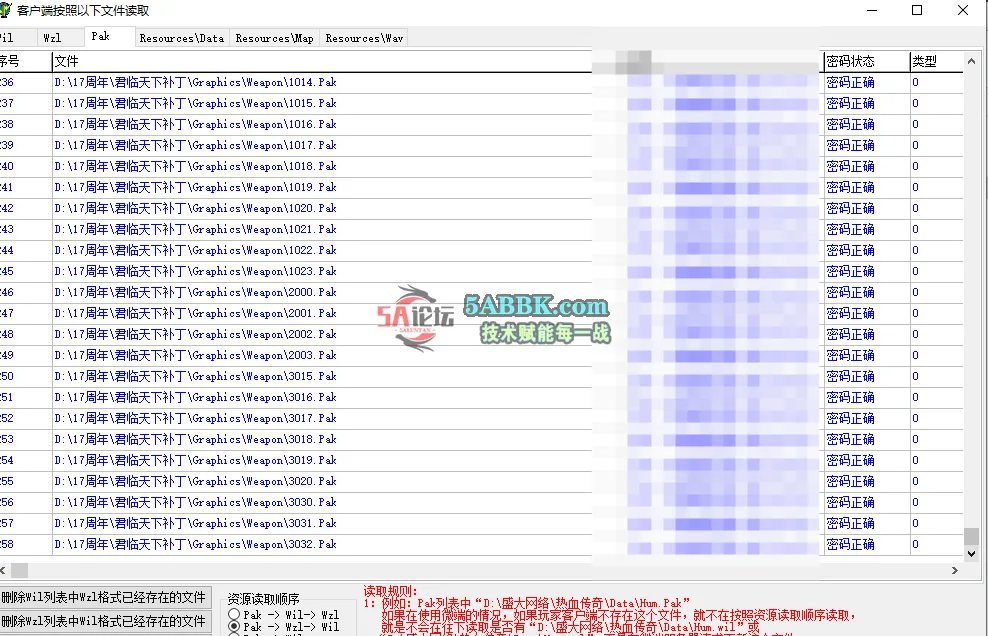The height and width of the screenshot is (636, 988).
Task: Select the Weapon\3015.Pak file row
Action: (195, 376)
